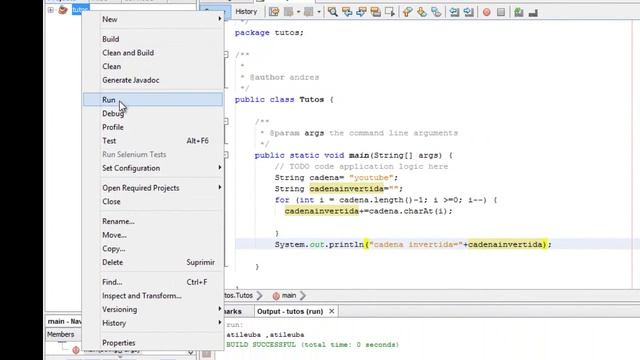Click the "BUILD SUCCESSFUL" output line

[312, 345]
